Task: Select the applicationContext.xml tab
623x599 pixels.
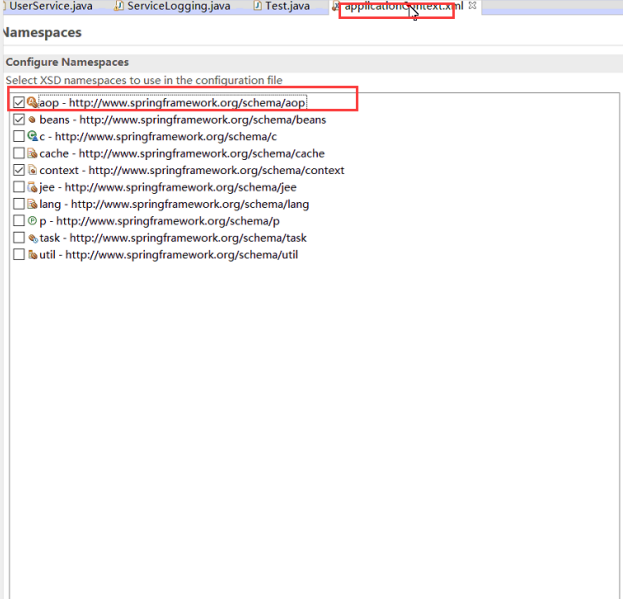Action: [x=403, y=6]
